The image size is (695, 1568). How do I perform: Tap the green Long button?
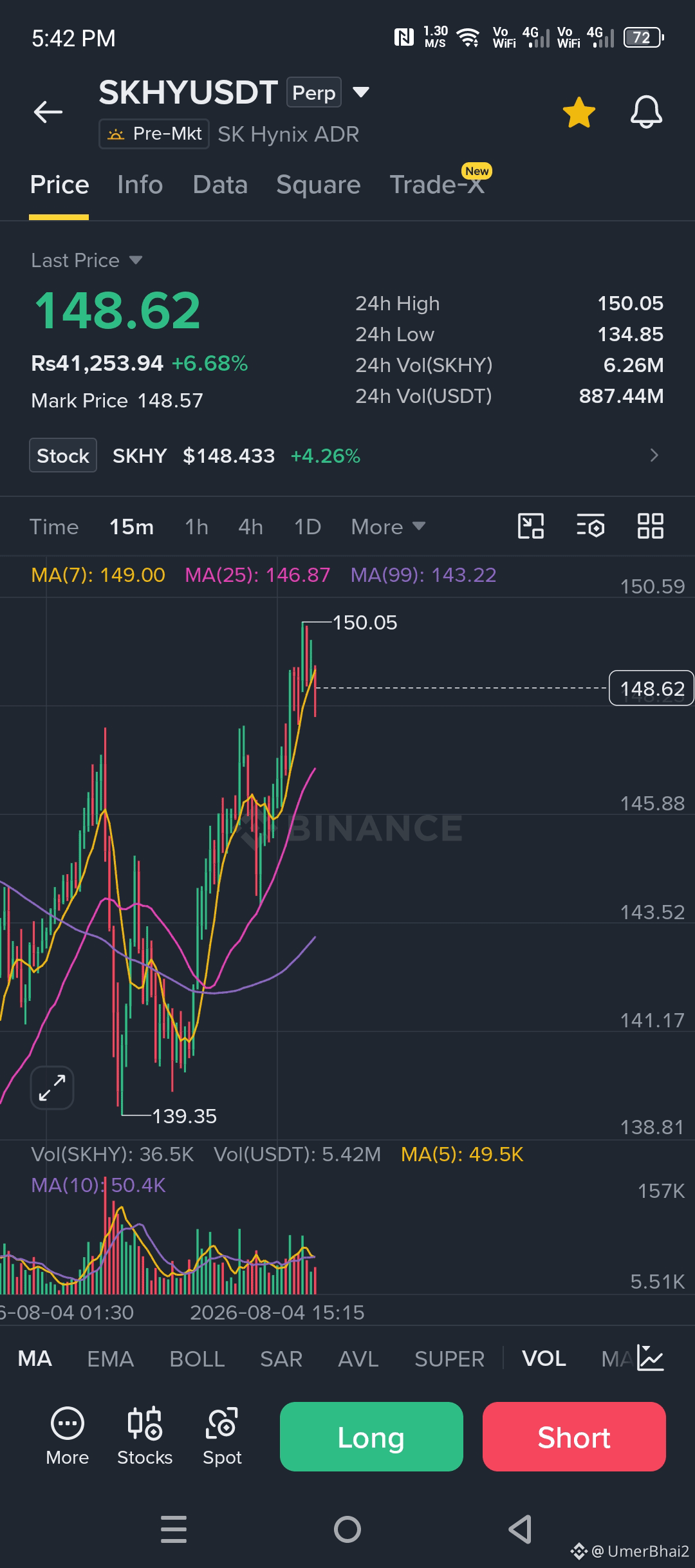pos(371,1437)
